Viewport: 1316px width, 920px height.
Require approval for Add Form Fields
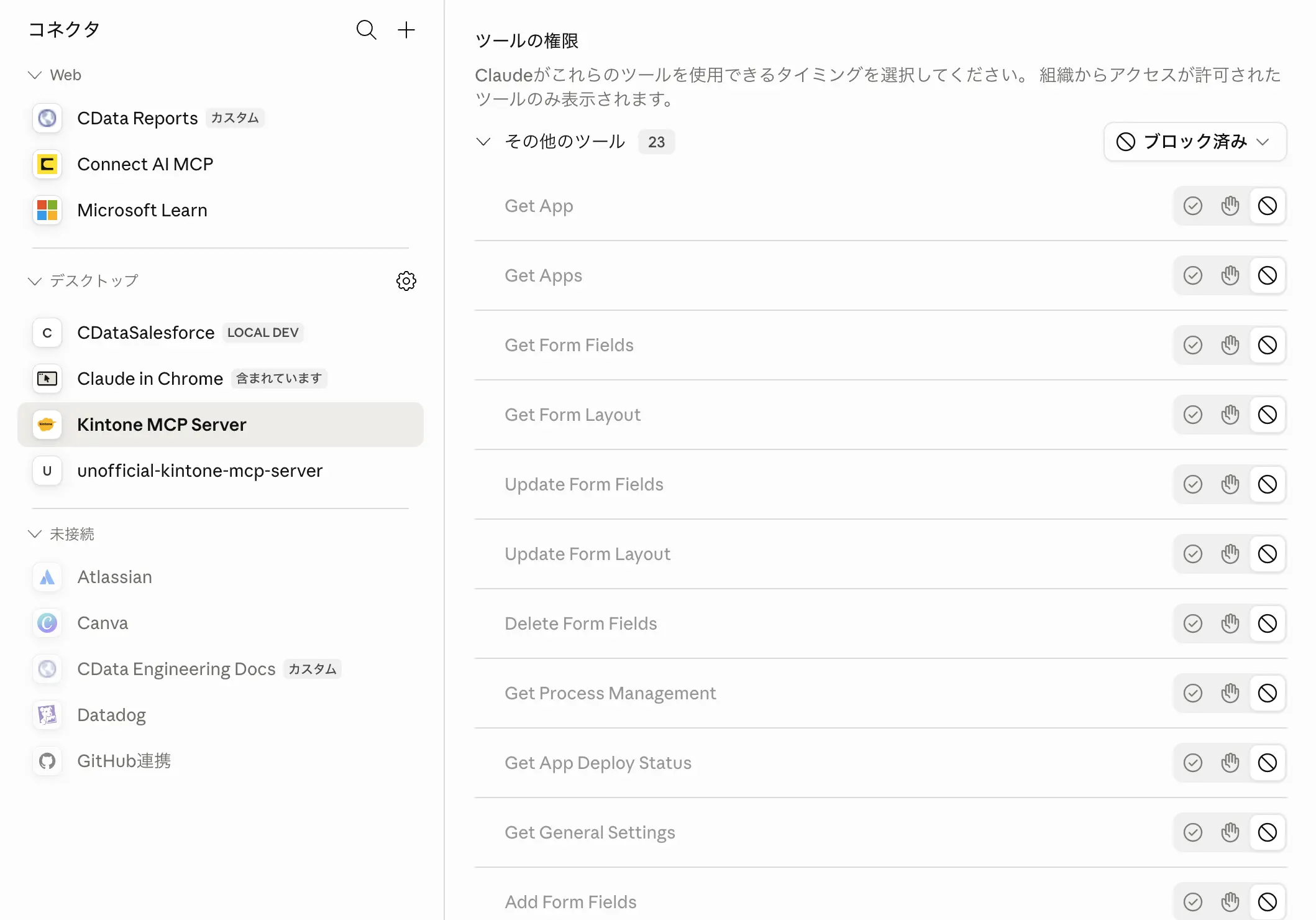(1230, 902)
